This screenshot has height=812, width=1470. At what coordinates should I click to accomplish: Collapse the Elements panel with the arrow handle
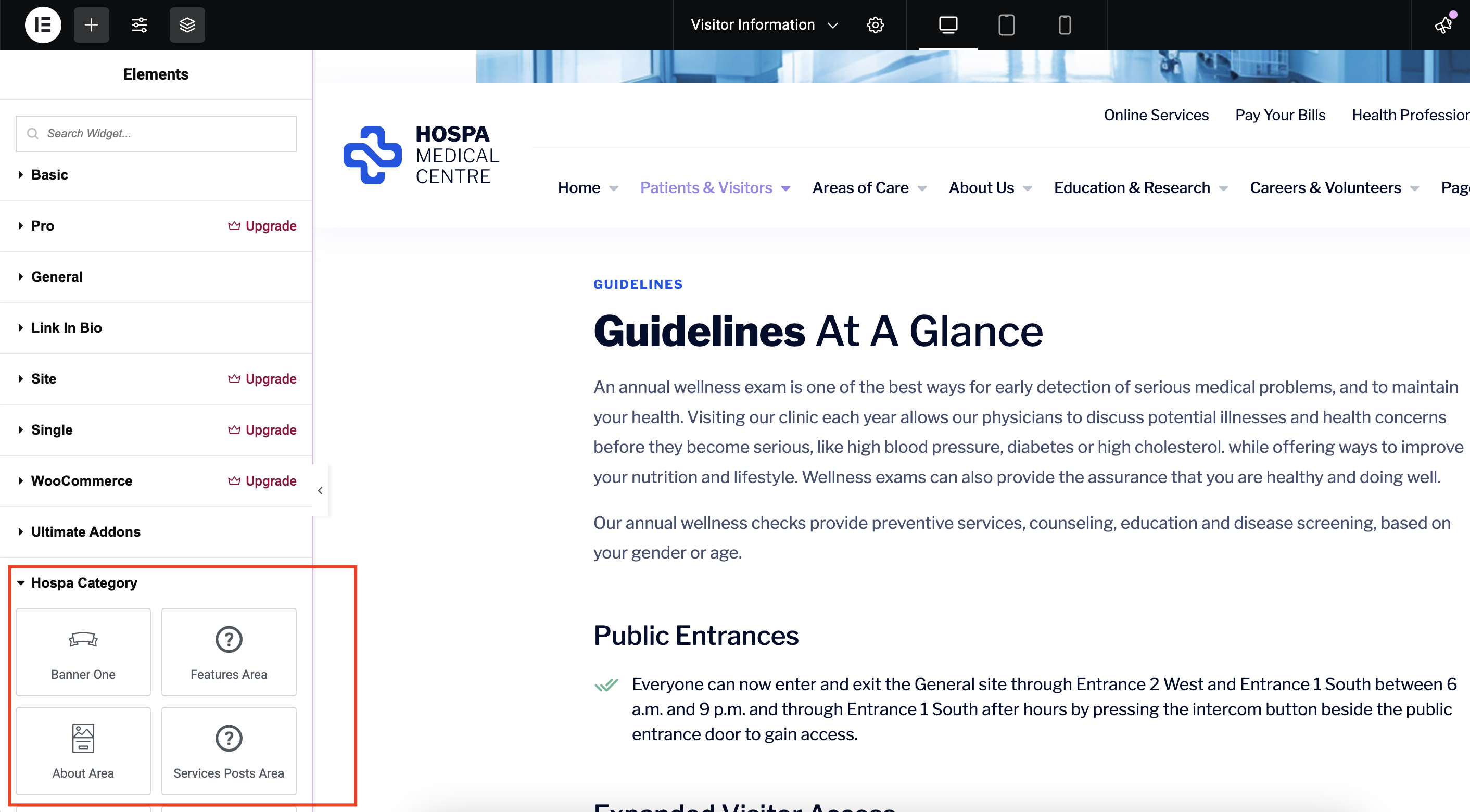coord(320,491)
